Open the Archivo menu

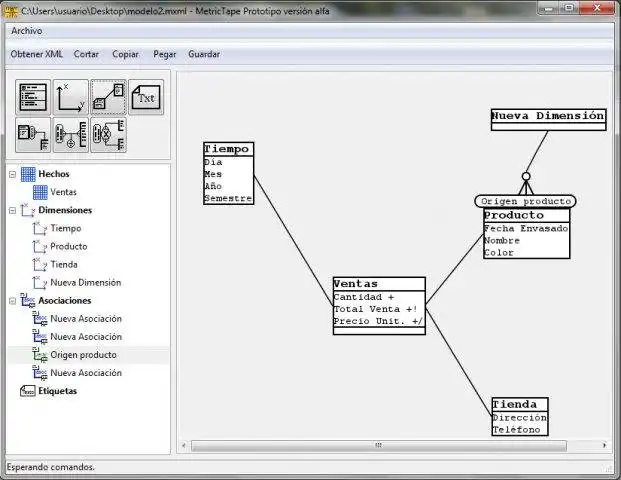[27, 31]
